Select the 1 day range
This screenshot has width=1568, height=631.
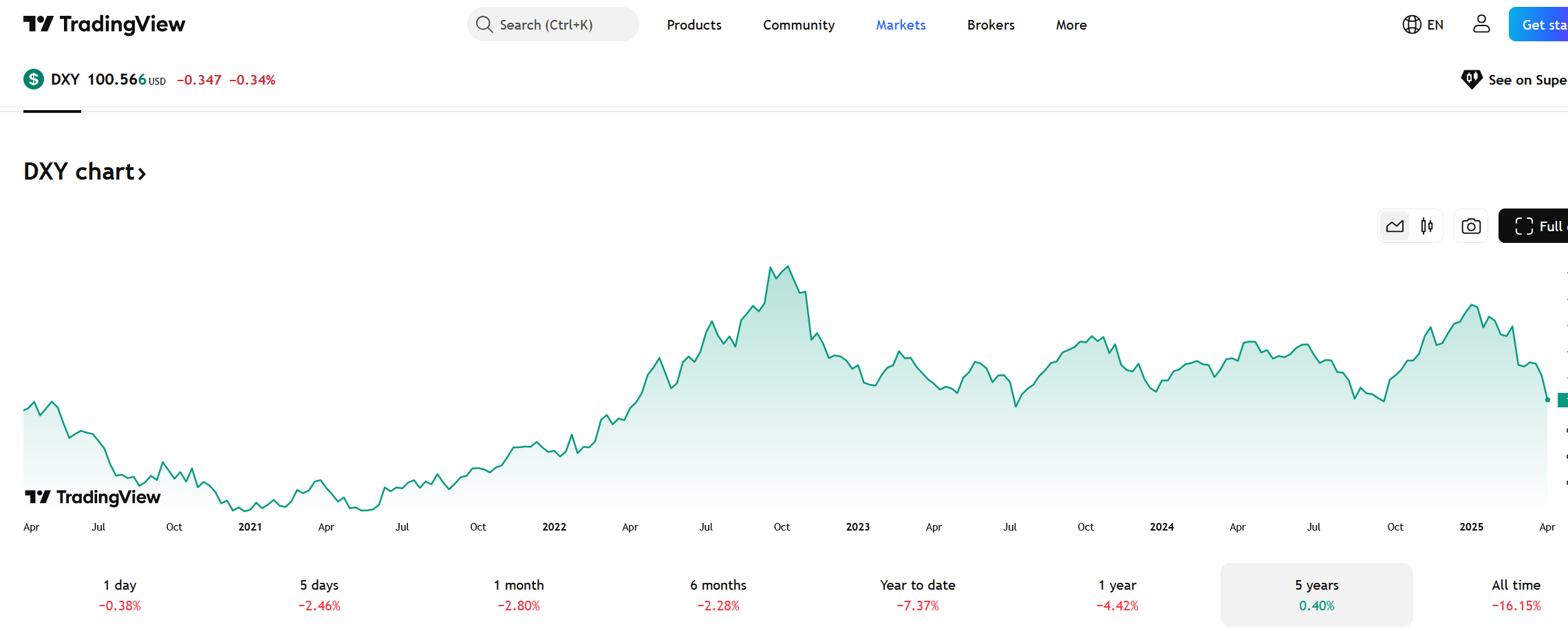click(x=120, y=595)
